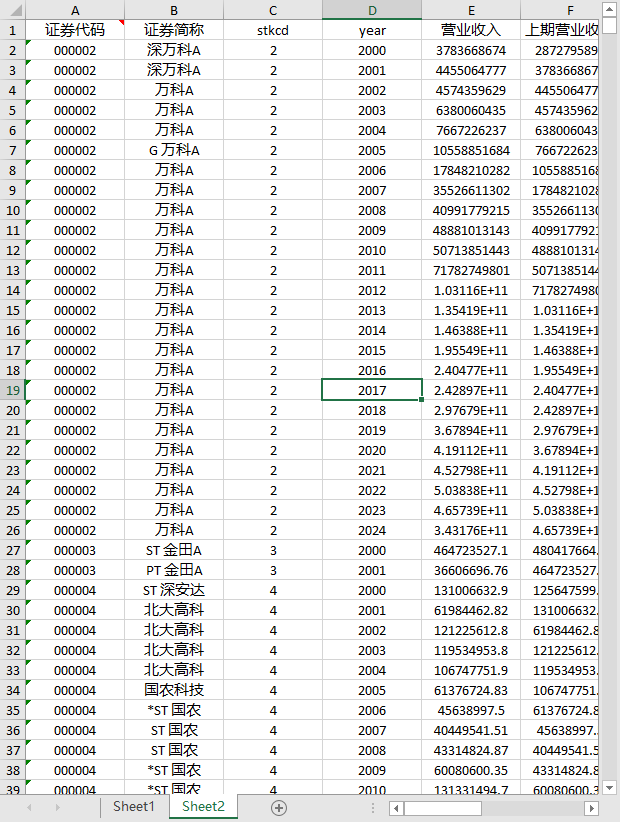620x822 pixels.
Task: Click cell containing ST 金田A
Action: [174, 550]
